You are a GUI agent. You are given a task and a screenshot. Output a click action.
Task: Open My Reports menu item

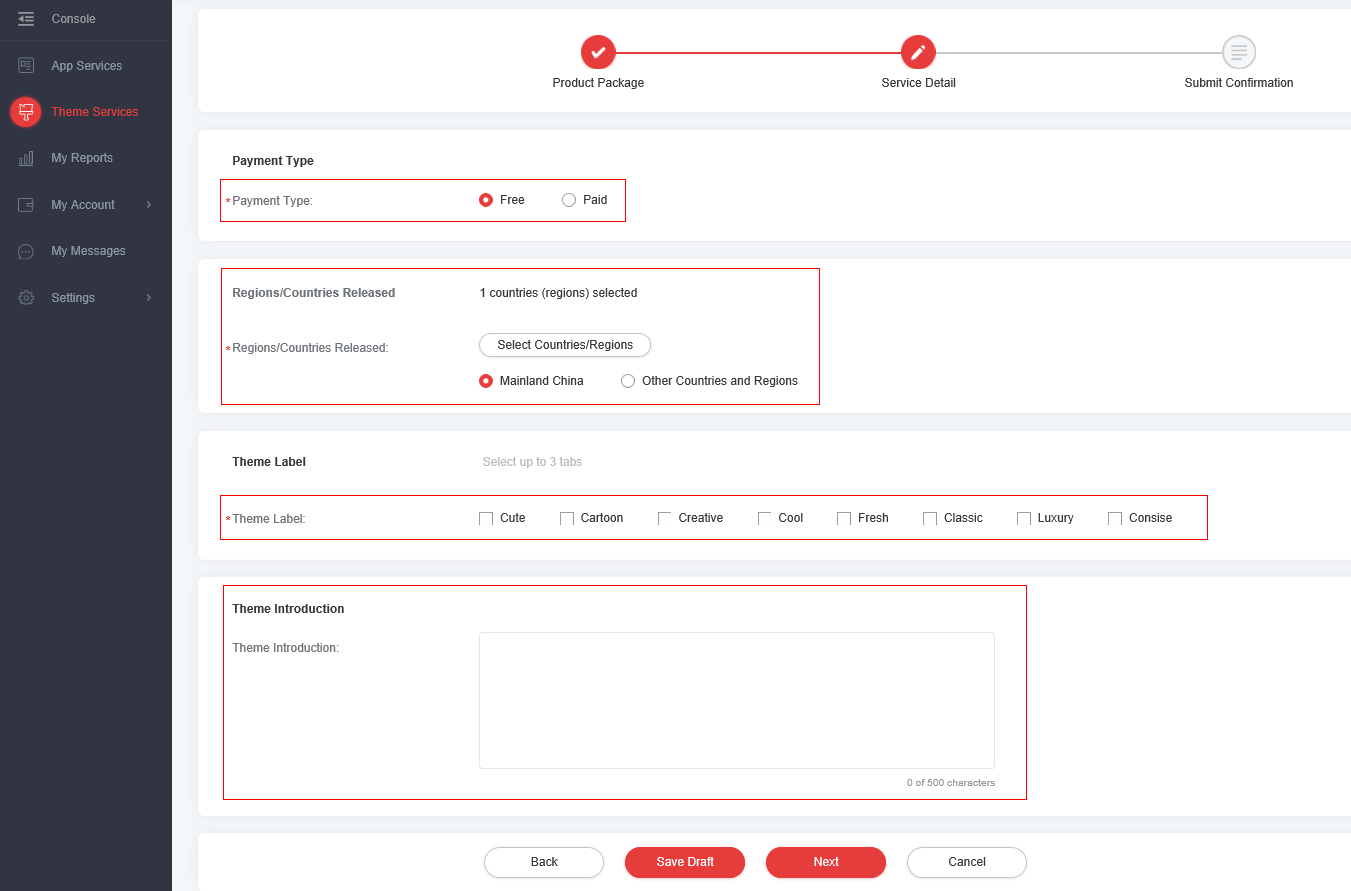[82, 158]
